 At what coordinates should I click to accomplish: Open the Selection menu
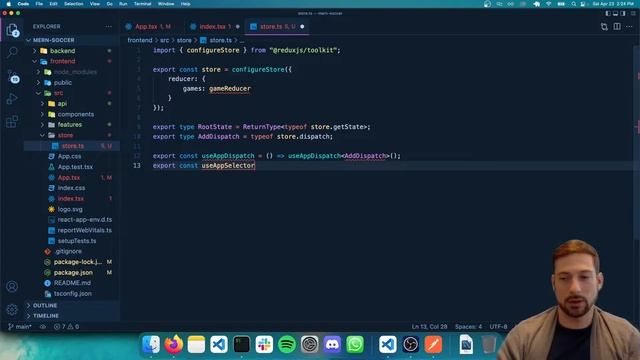(x=74, y=4)
